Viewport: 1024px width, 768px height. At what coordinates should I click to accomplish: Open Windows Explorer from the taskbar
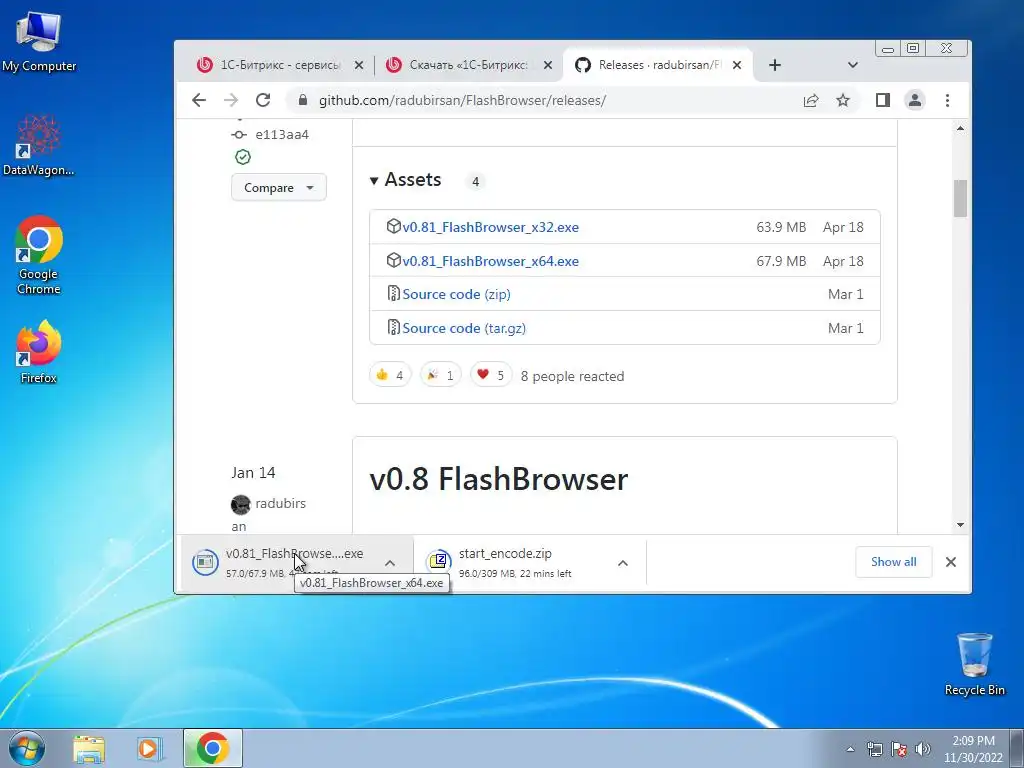click(89, 749)
